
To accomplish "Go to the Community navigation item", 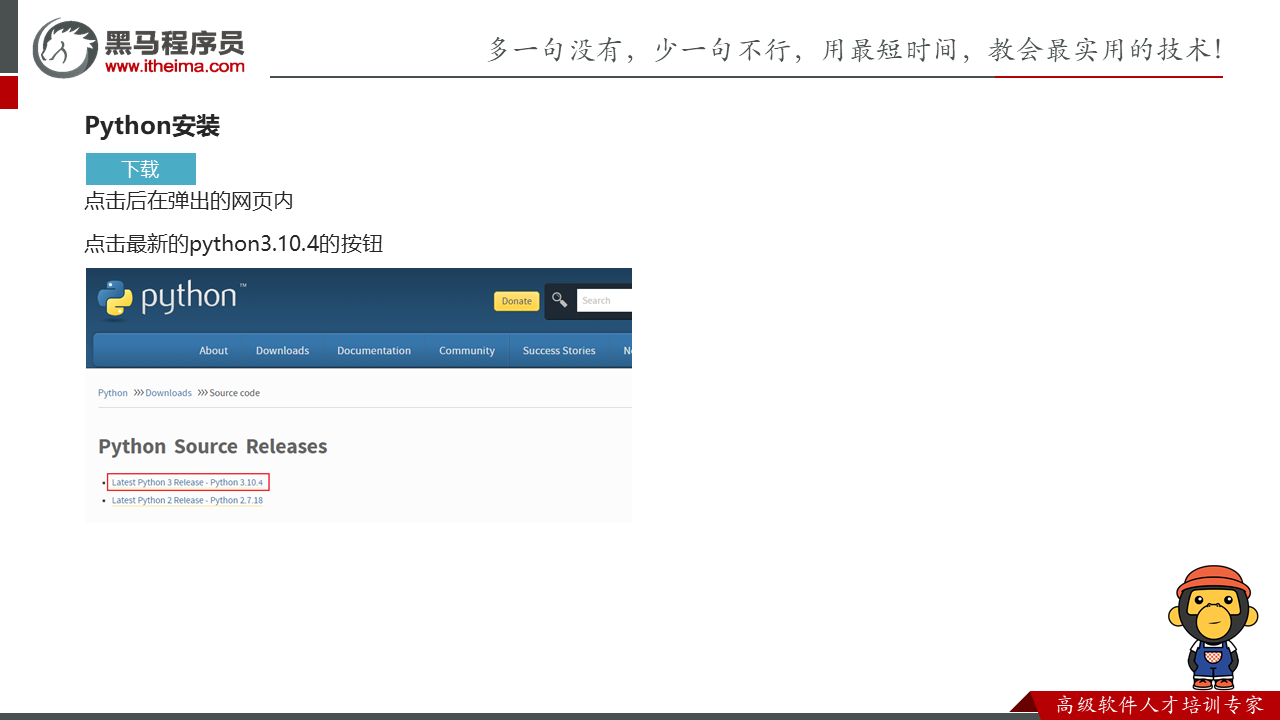I will (467, 351).
